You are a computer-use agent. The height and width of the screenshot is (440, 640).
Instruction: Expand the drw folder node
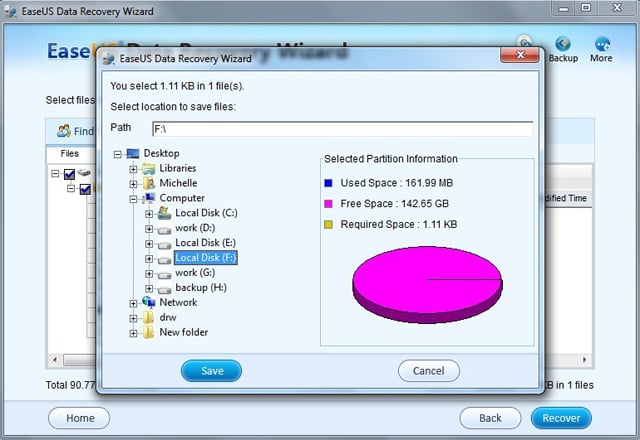coord(133,318)
